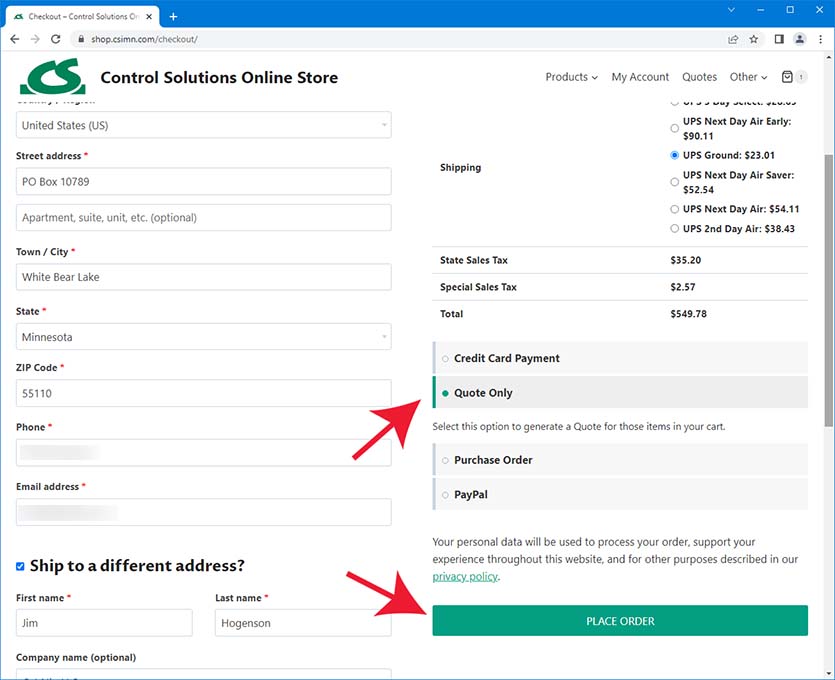Choose UPS 2nd Day Air shipping
The height and width of the screenshot is (680, 835).
[x=674, y=228]
